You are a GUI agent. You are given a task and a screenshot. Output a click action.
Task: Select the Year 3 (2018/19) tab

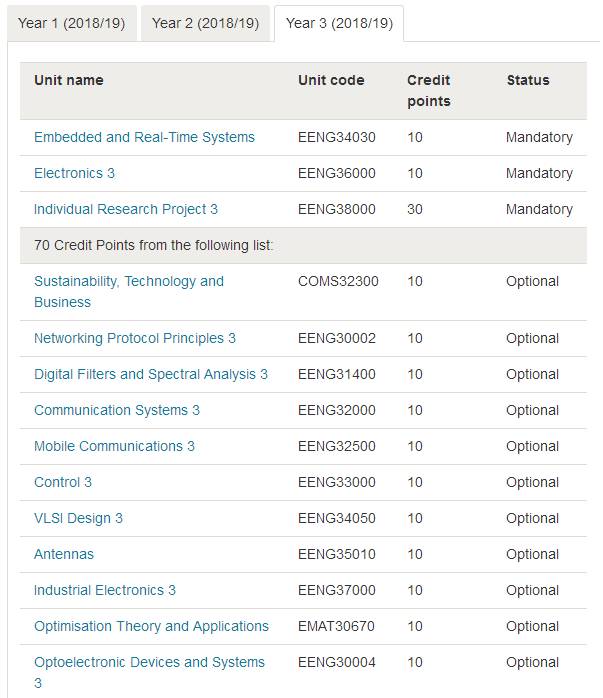[x=339, y=23]
